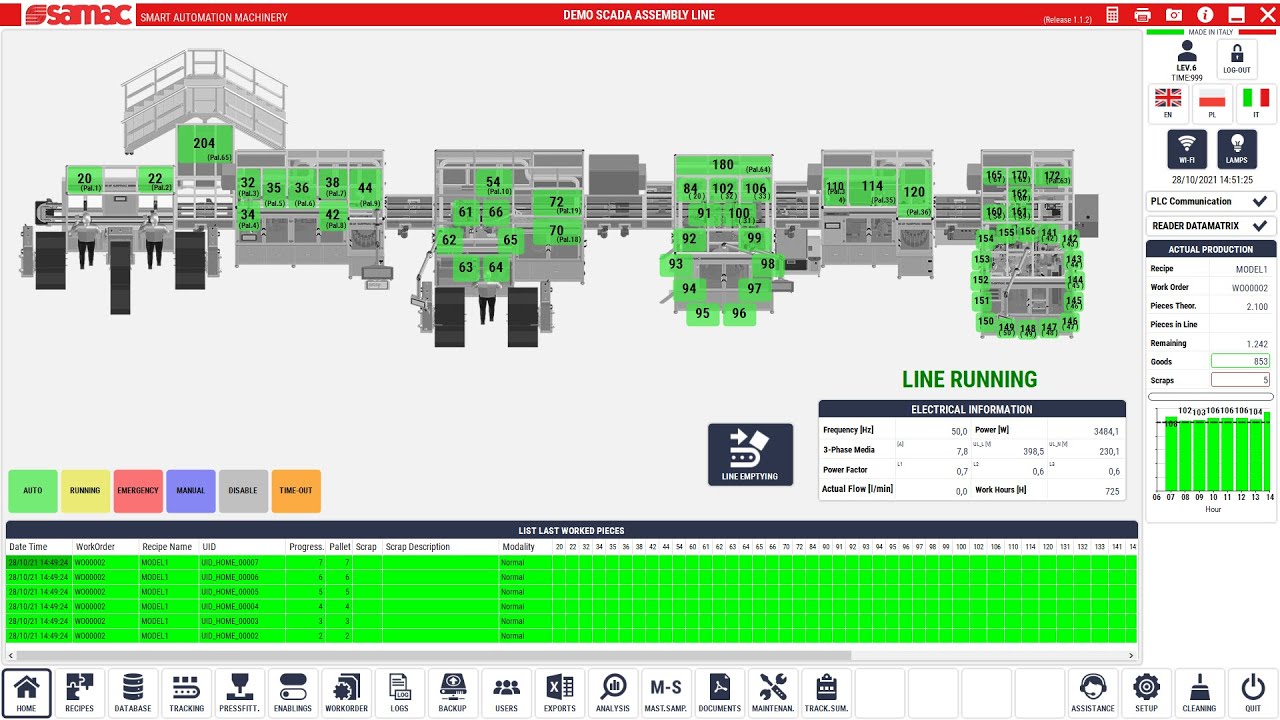
Task: Open the MAINTENAN. page
Action: (773, 693)
